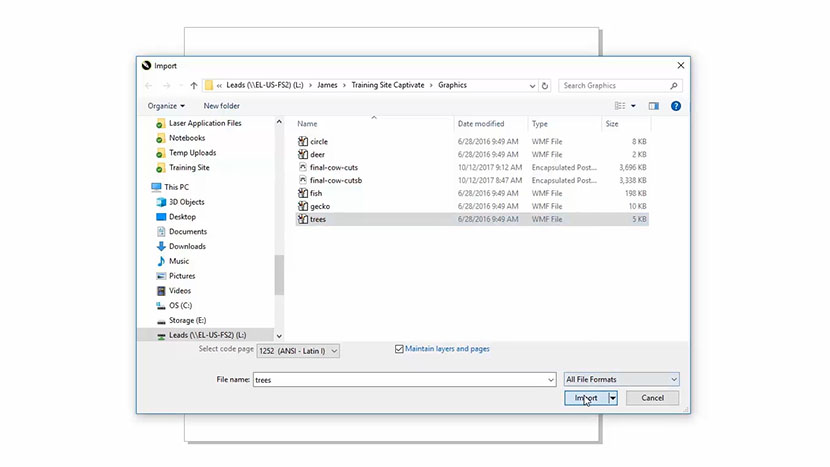830x467 pixels.
Task: Click the Up one level arrow
Action: click(x=193, y=86)
